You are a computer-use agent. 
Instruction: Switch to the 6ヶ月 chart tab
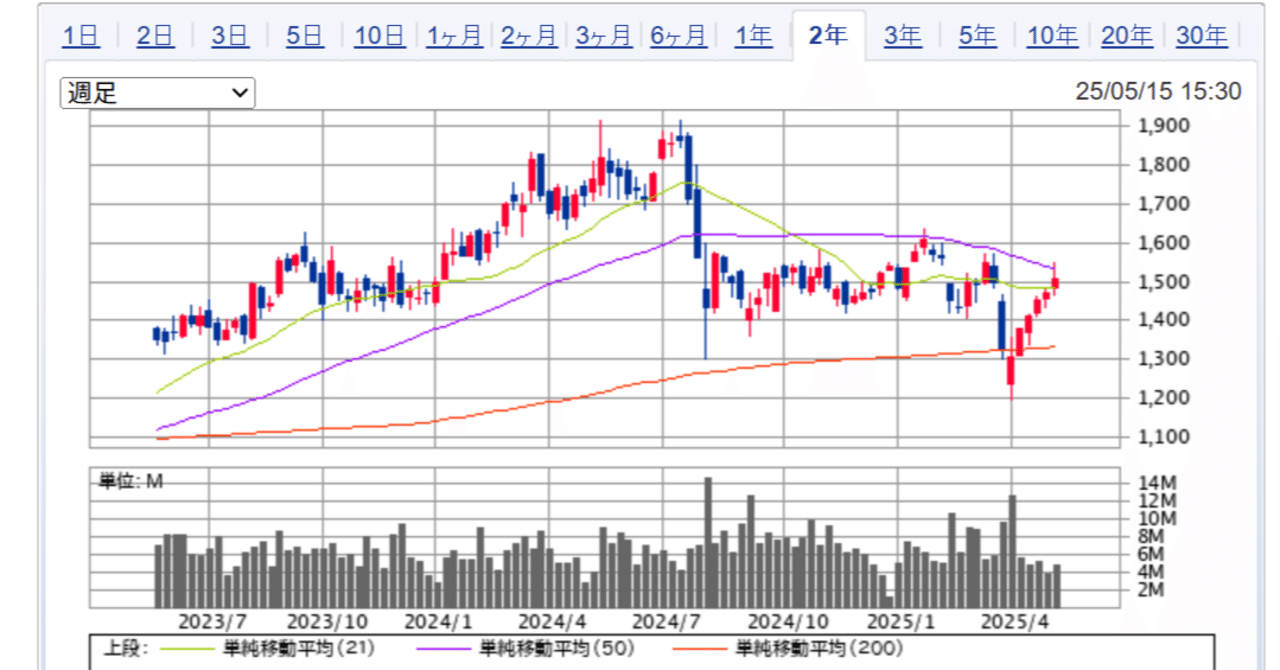679,37
